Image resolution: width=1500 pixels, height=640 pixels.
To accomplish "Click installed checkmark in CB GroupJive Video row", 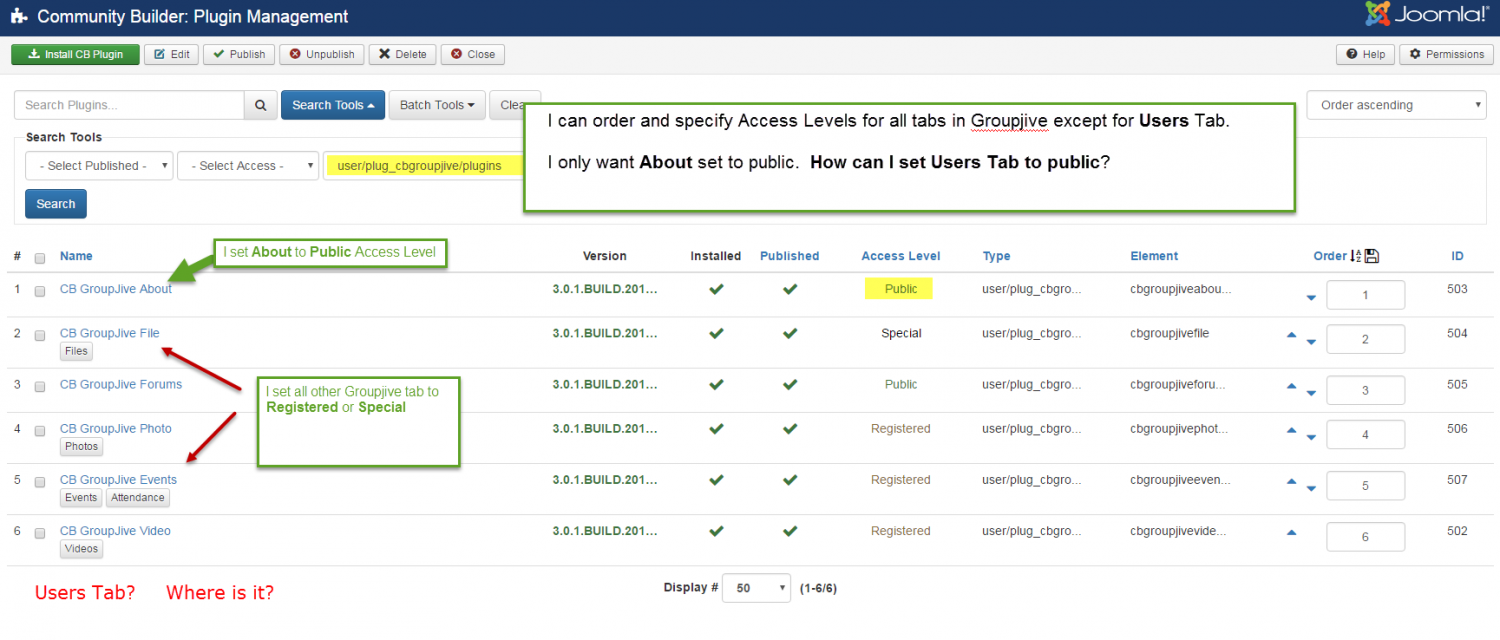I will pyautogui.click(x=716, y=531).
